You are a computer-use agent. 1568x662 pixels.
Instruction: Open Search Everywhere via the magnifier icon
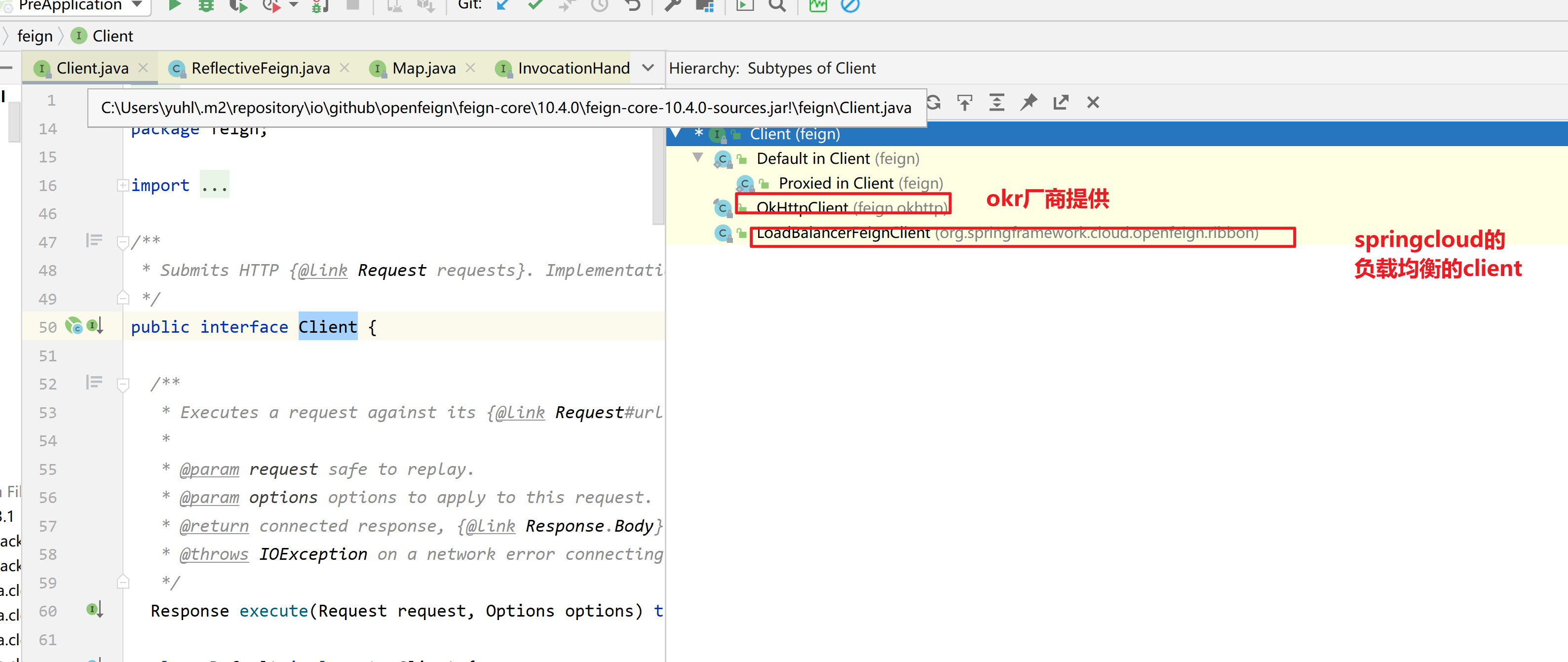777,6
